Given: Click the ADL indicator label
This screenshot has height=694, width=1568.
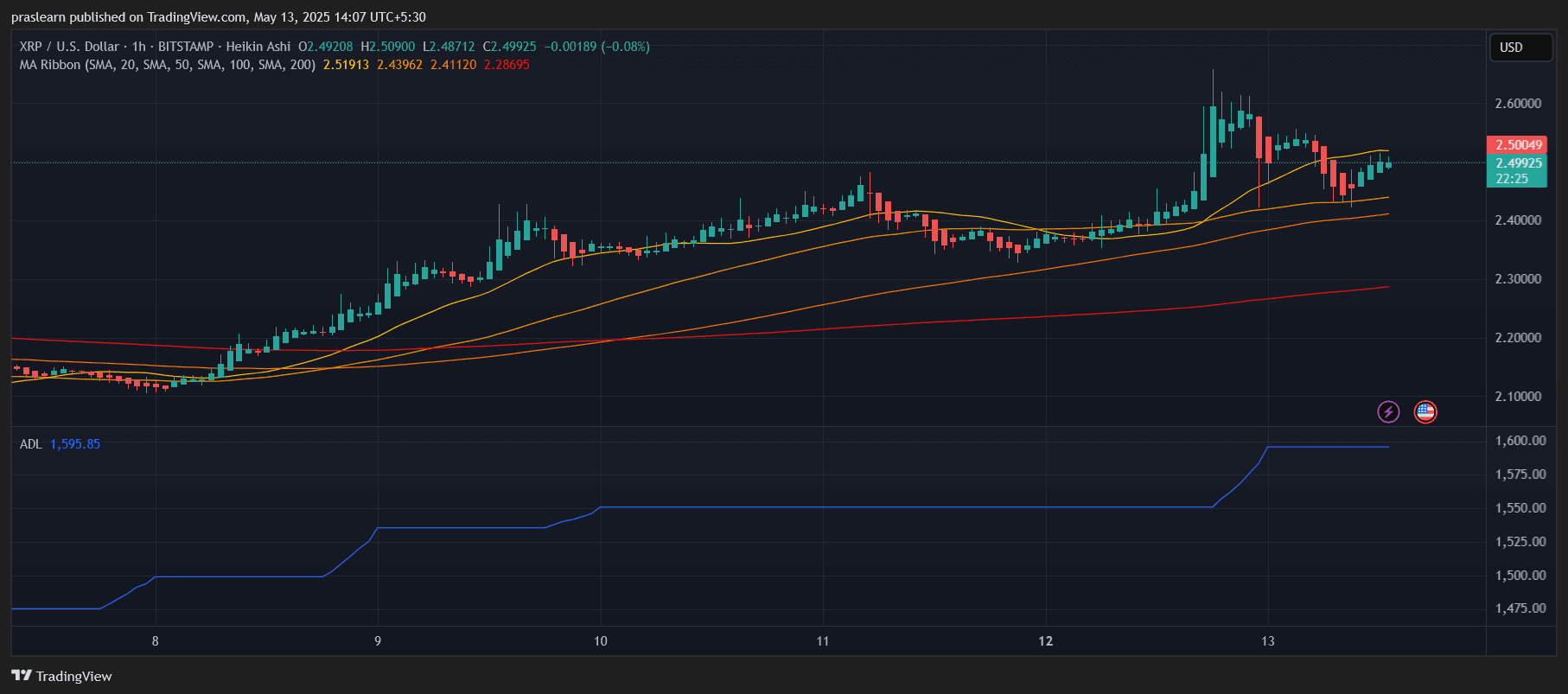Looking at the screenshot, I should coord(30,444).
